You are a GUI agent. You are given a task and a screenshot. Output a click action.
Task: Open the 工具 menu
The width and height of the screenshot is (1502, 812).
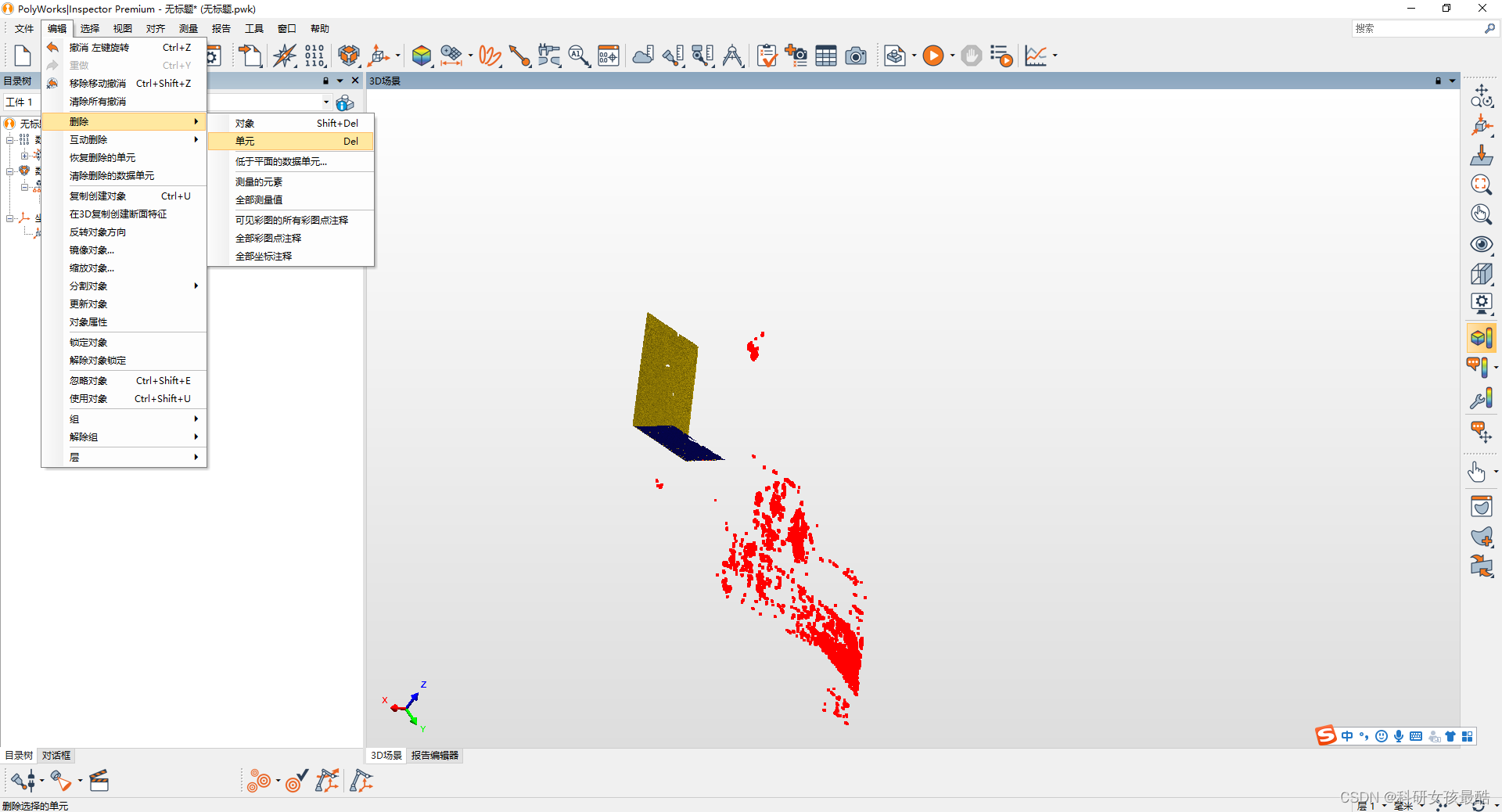(x=254, y=28)
